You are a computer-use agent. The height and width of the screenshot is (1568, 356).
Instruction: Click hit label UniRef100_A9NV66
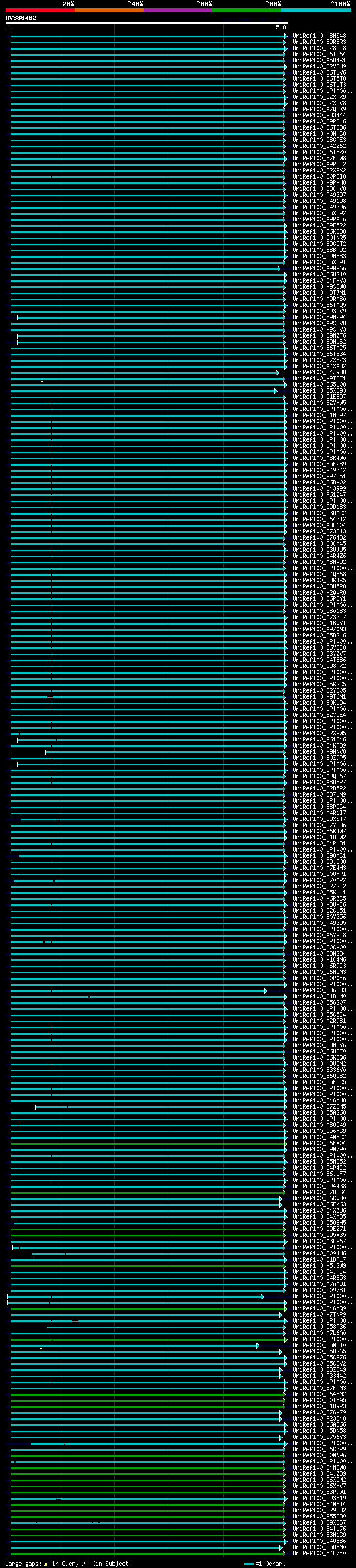coord(319,269)
